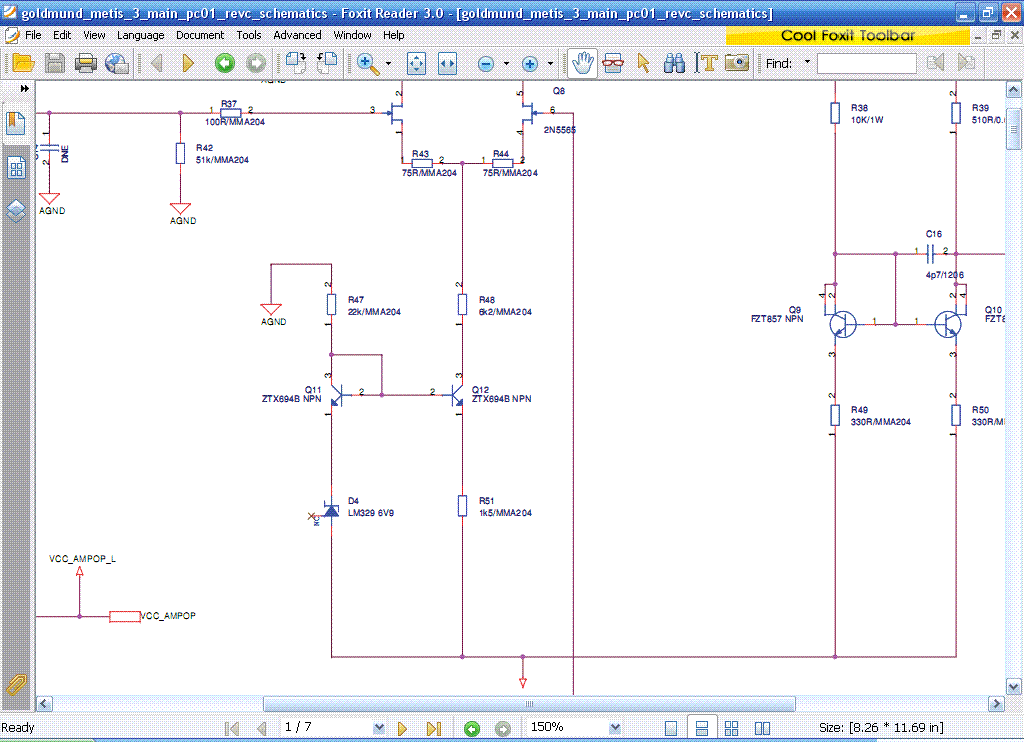The height and width of the screenshot is (742, 1024).
Task: Print the schematic with printer icon
Action: (x=86, y=63)
